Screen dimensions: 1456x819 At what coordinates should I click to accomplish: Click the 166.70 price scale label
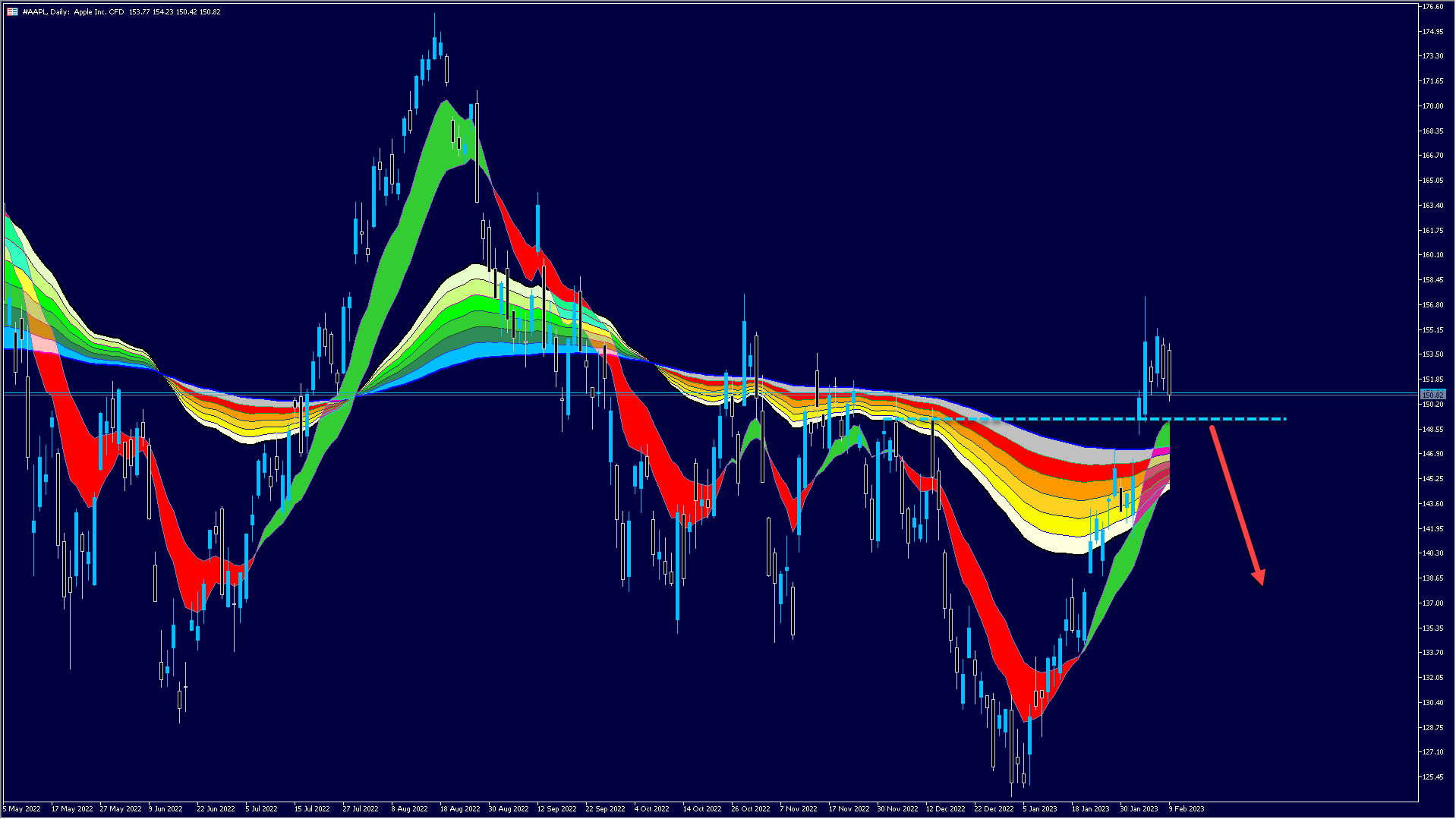click(1433, 156)
